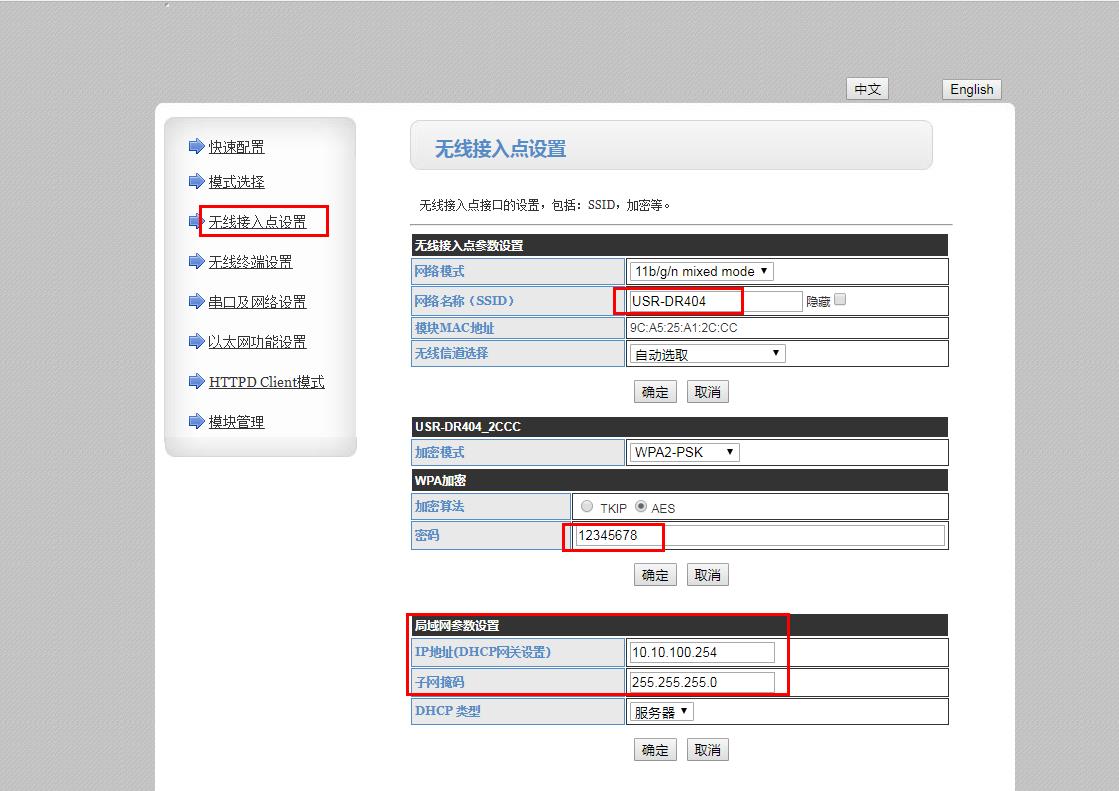The image size is (1119, 791).
Task: Click the arrow icon next to 串口及网络设置
Action: tap(196, 302)
